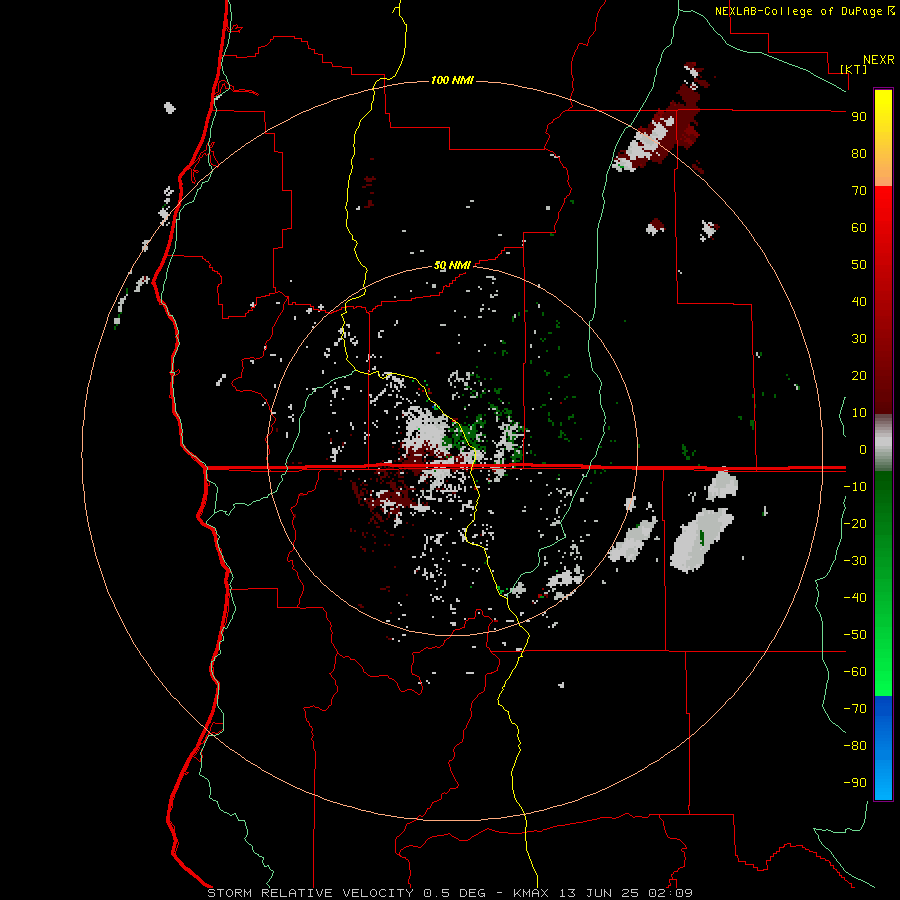Click the -80 value on the velocity scale
Image resolution: width=900 pixels, height=900 pixels.
855,746
